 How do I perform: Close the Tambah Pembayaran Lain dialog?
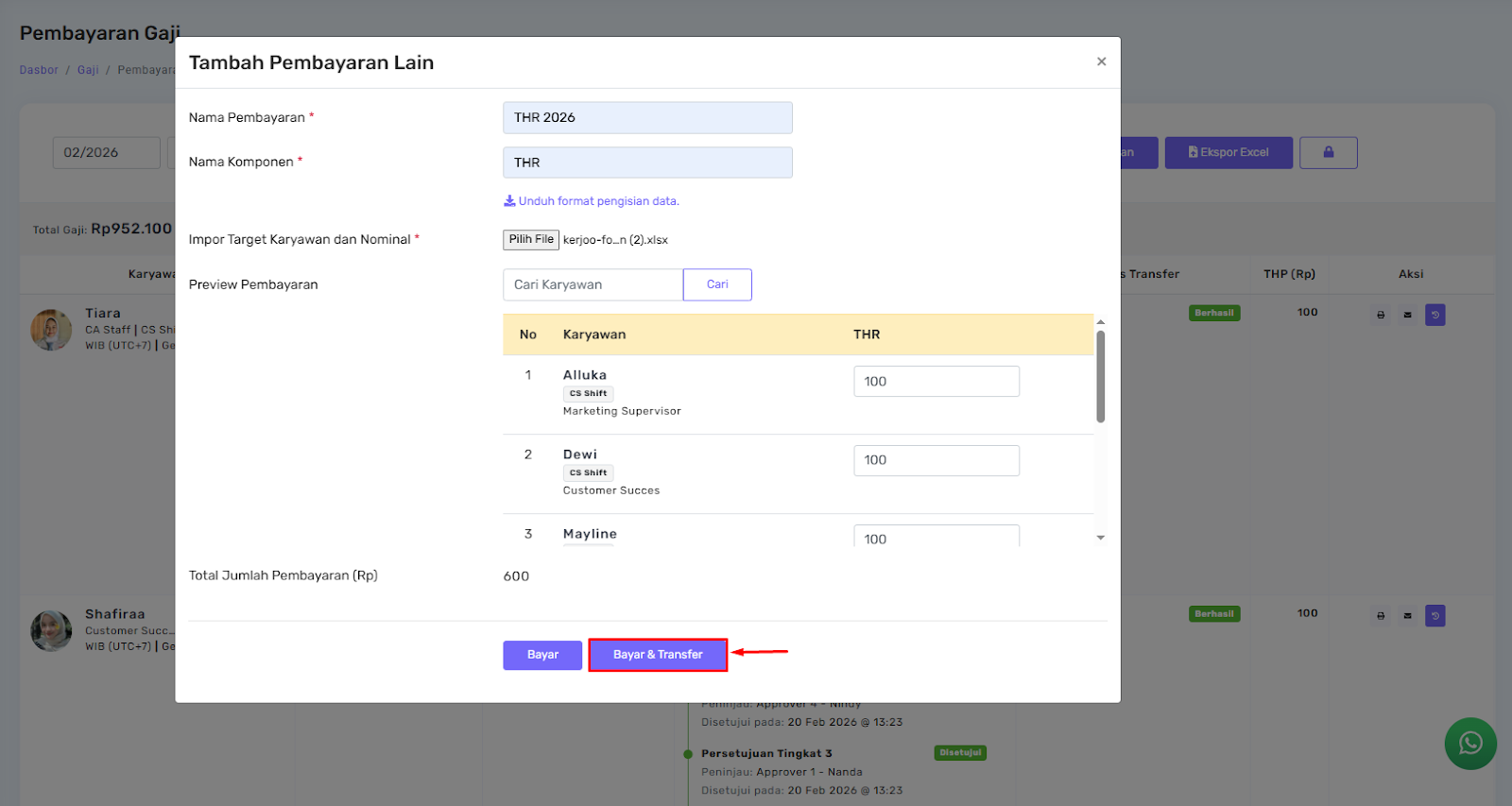(x=1101, y=61)
